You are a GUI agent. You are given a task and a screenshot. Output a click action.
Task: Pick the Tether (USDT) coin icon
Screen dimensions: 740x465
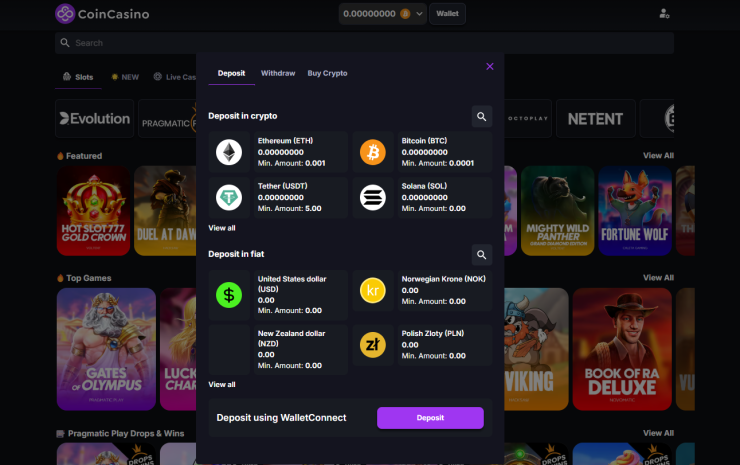coord(229,197)
